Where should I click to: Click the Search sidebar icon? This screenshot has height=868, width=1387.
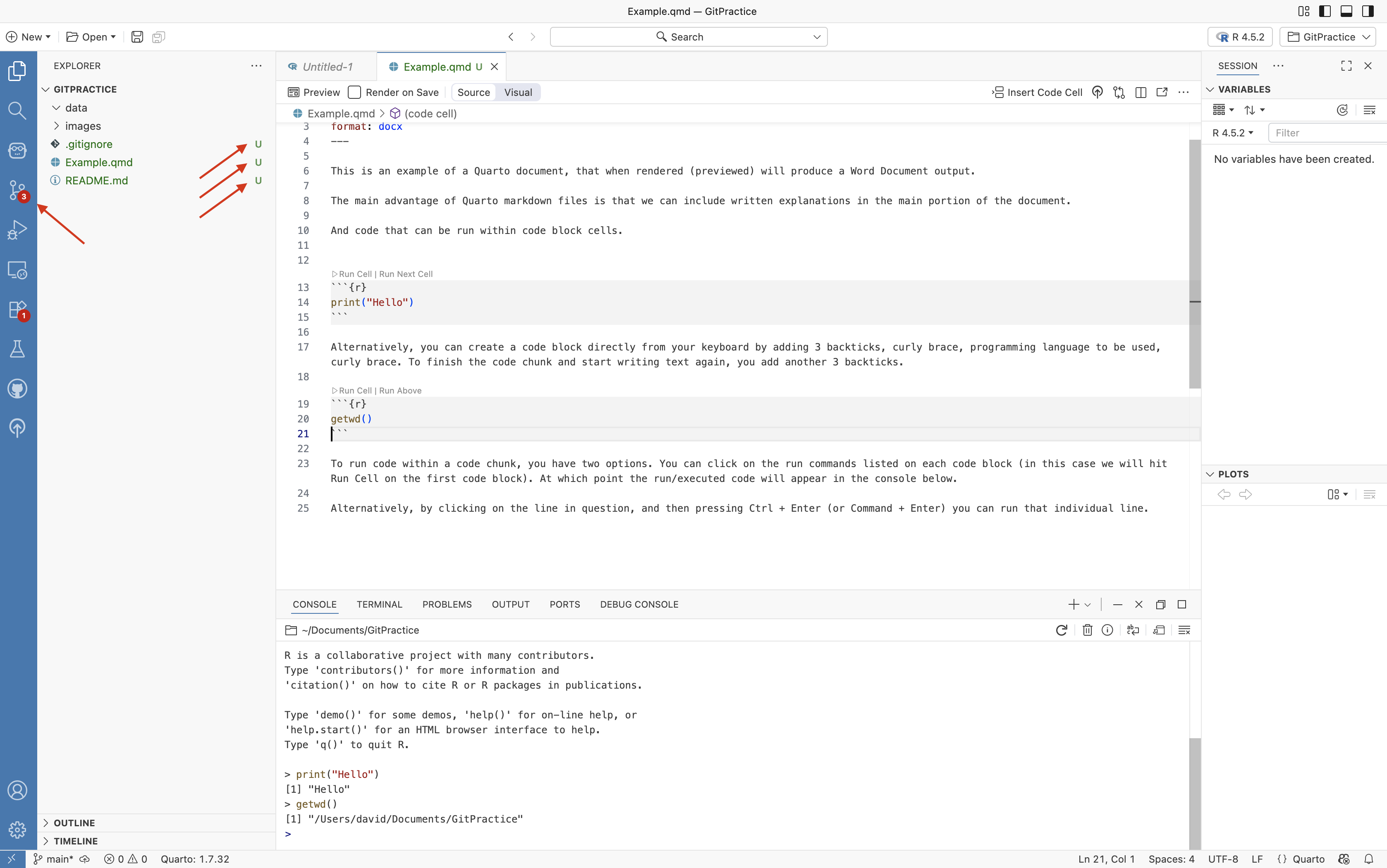tap(17, 110)
